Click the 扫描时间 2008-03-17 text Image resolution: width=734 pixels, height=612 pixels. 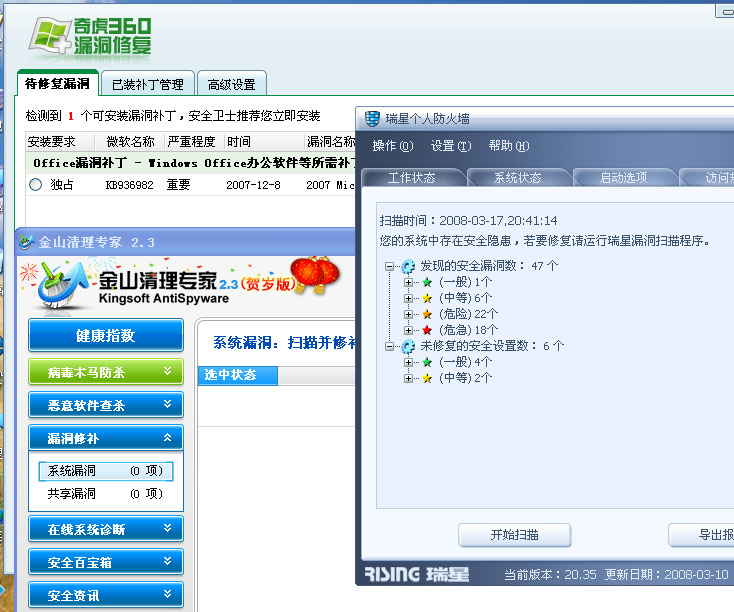[469, 221]
